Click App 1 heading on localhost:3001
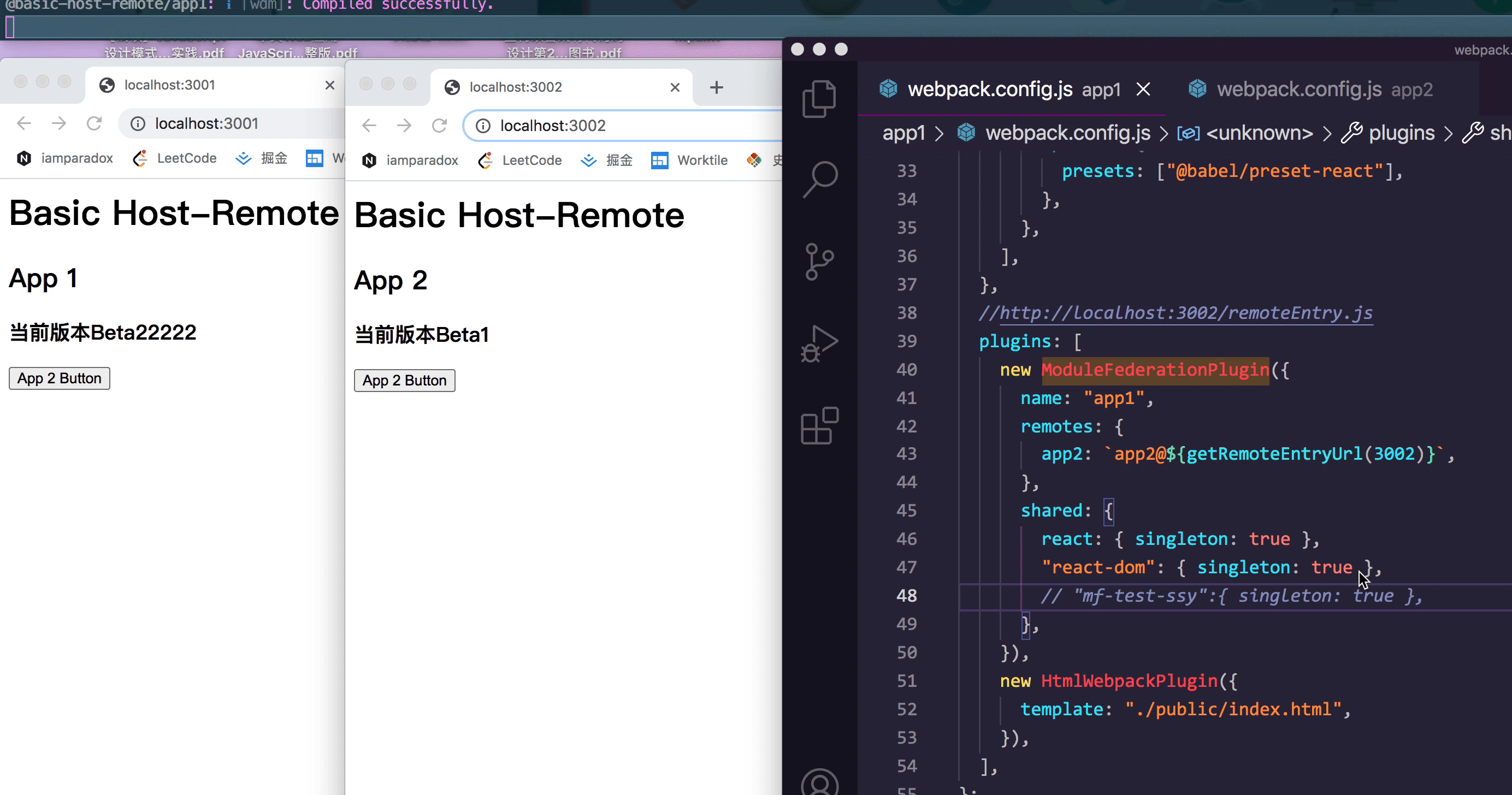This screenshot has height=795, width=1512. (43, 278)
